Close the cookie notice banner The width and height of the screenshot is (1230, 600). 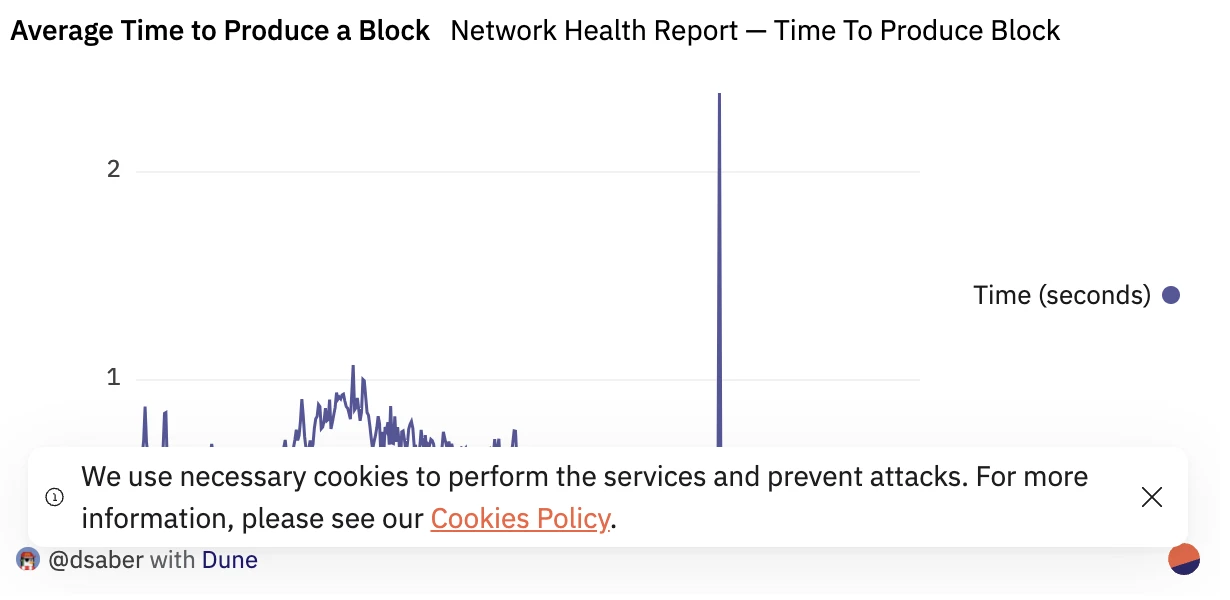click(x=1151, y=497)
